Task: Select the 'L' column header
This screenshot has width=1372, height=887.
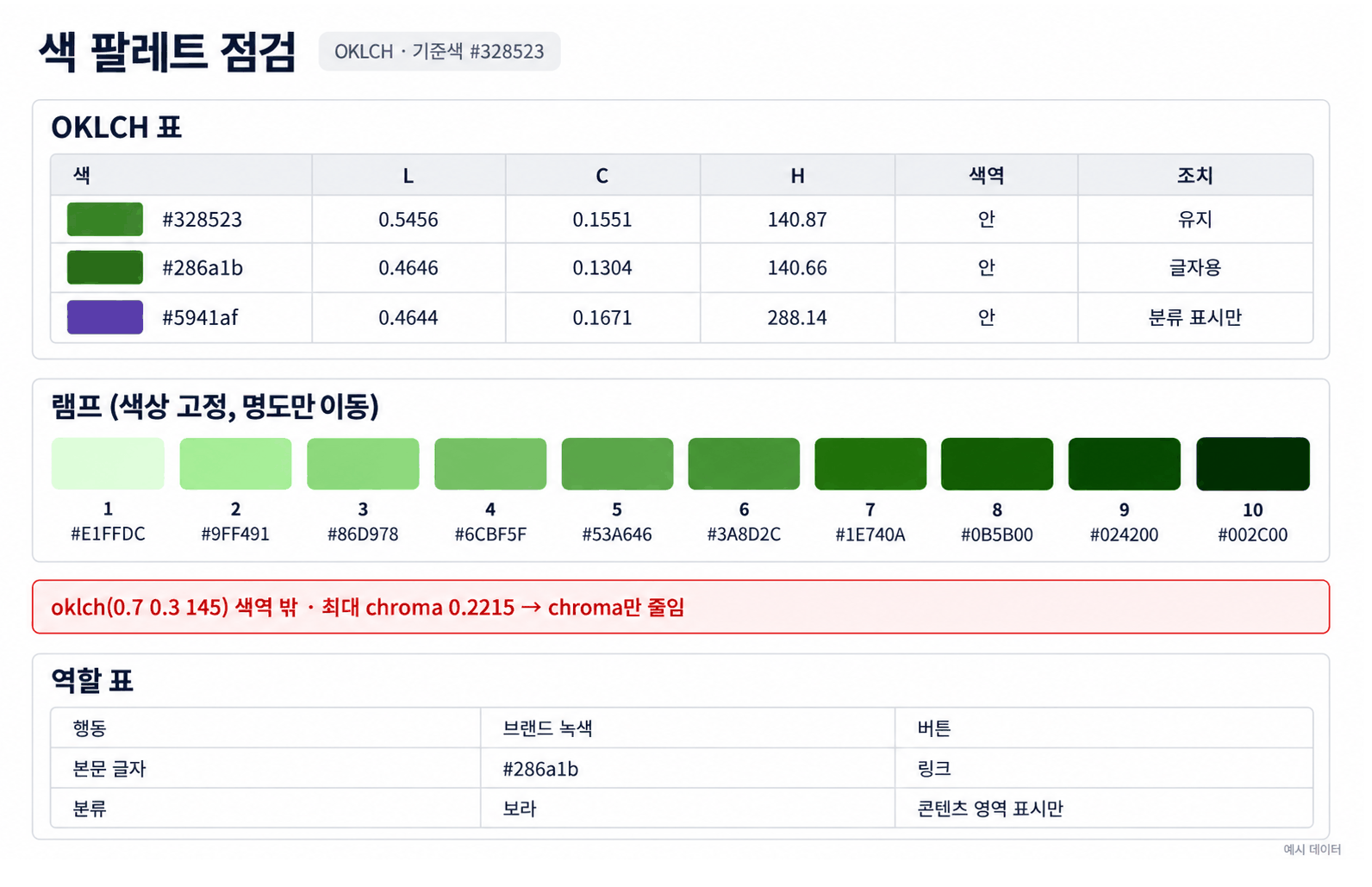Action: [x=408, y=176]
